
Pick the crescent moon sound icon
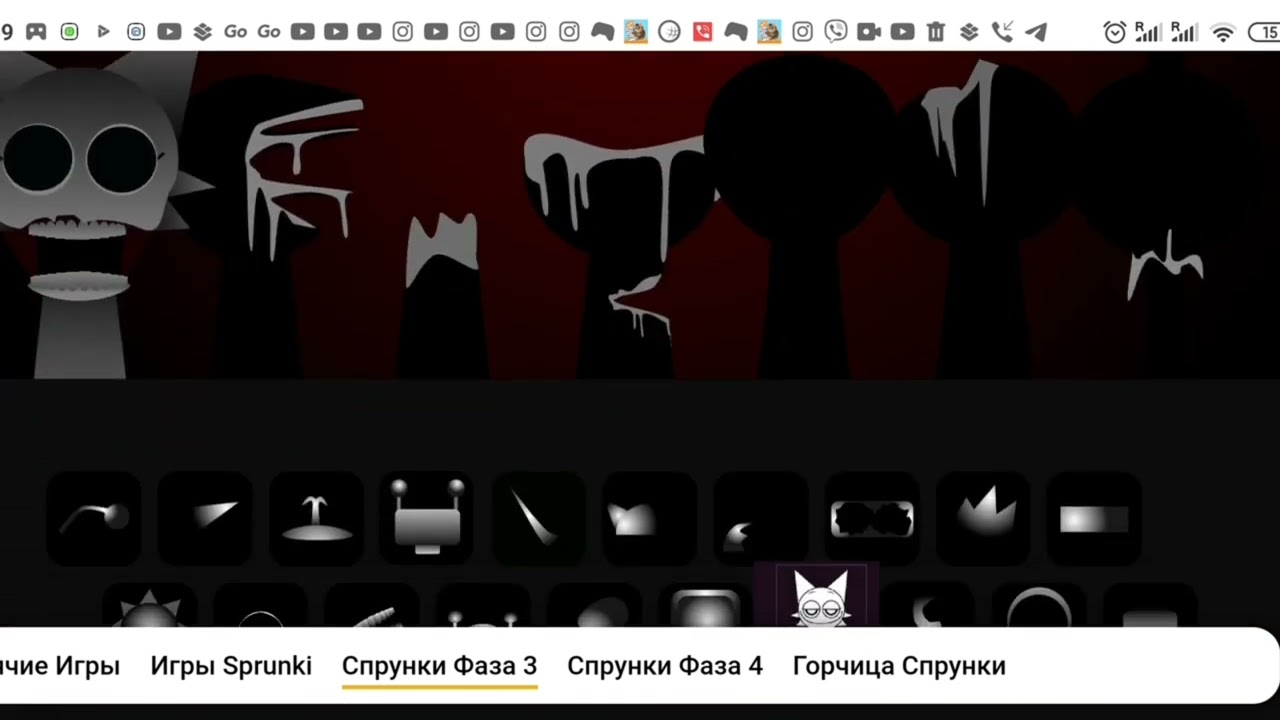click(927, 606)
